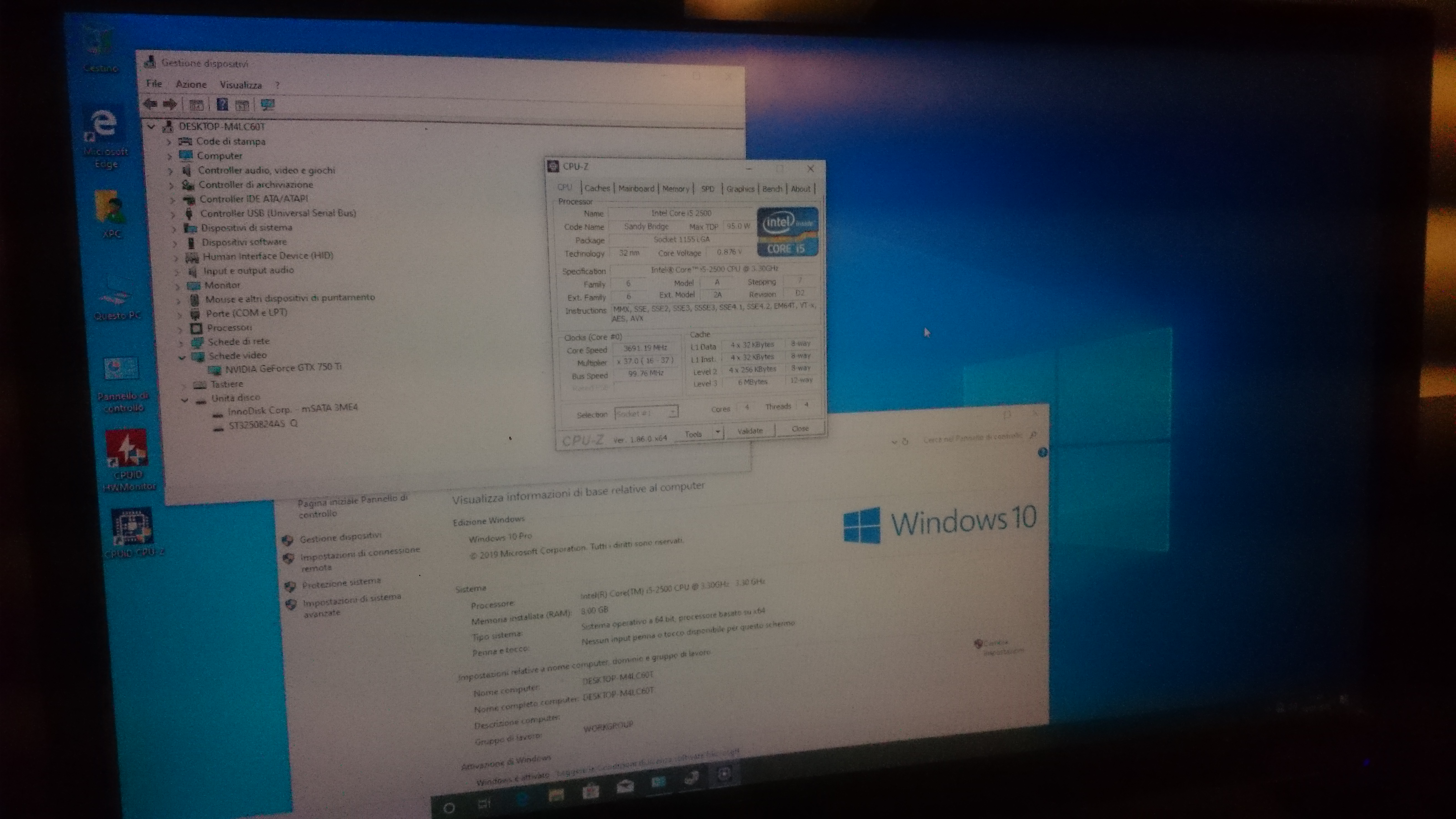Click the Close button in CPU-Z

[x=800, y=429]
